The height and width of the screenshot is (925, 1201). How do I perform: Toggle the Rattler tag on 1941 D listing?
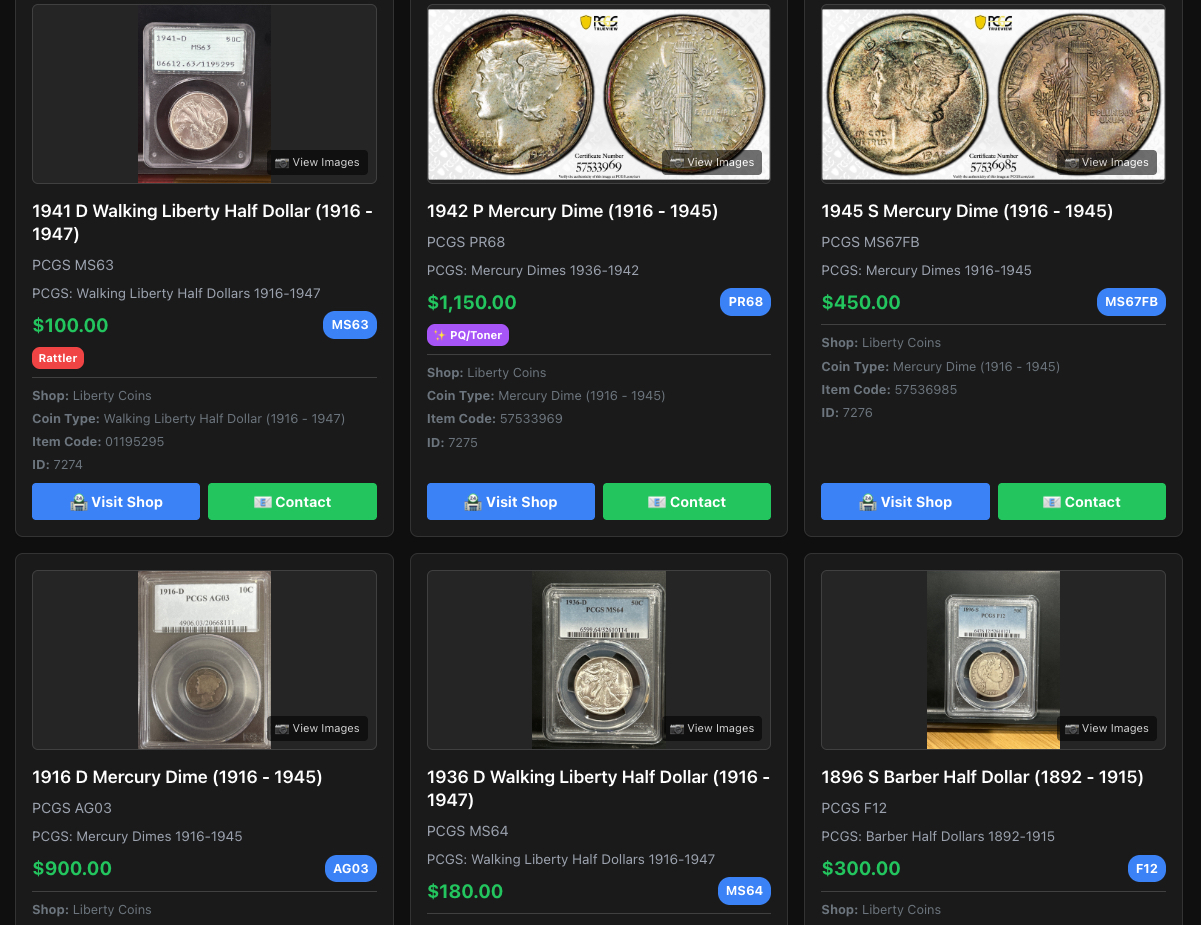tap(57, 357)
